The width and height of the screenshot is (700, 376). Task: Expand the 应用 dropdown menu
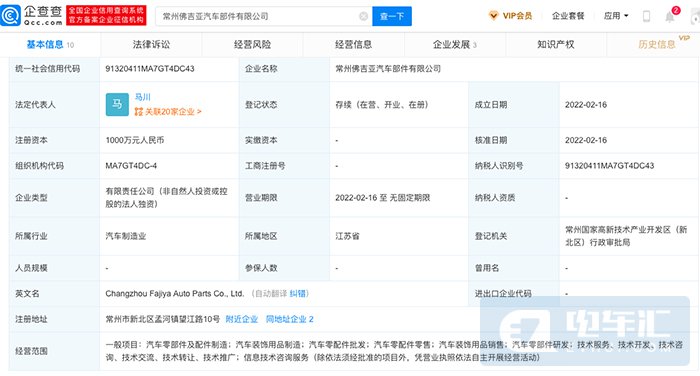tap(616, 16)
